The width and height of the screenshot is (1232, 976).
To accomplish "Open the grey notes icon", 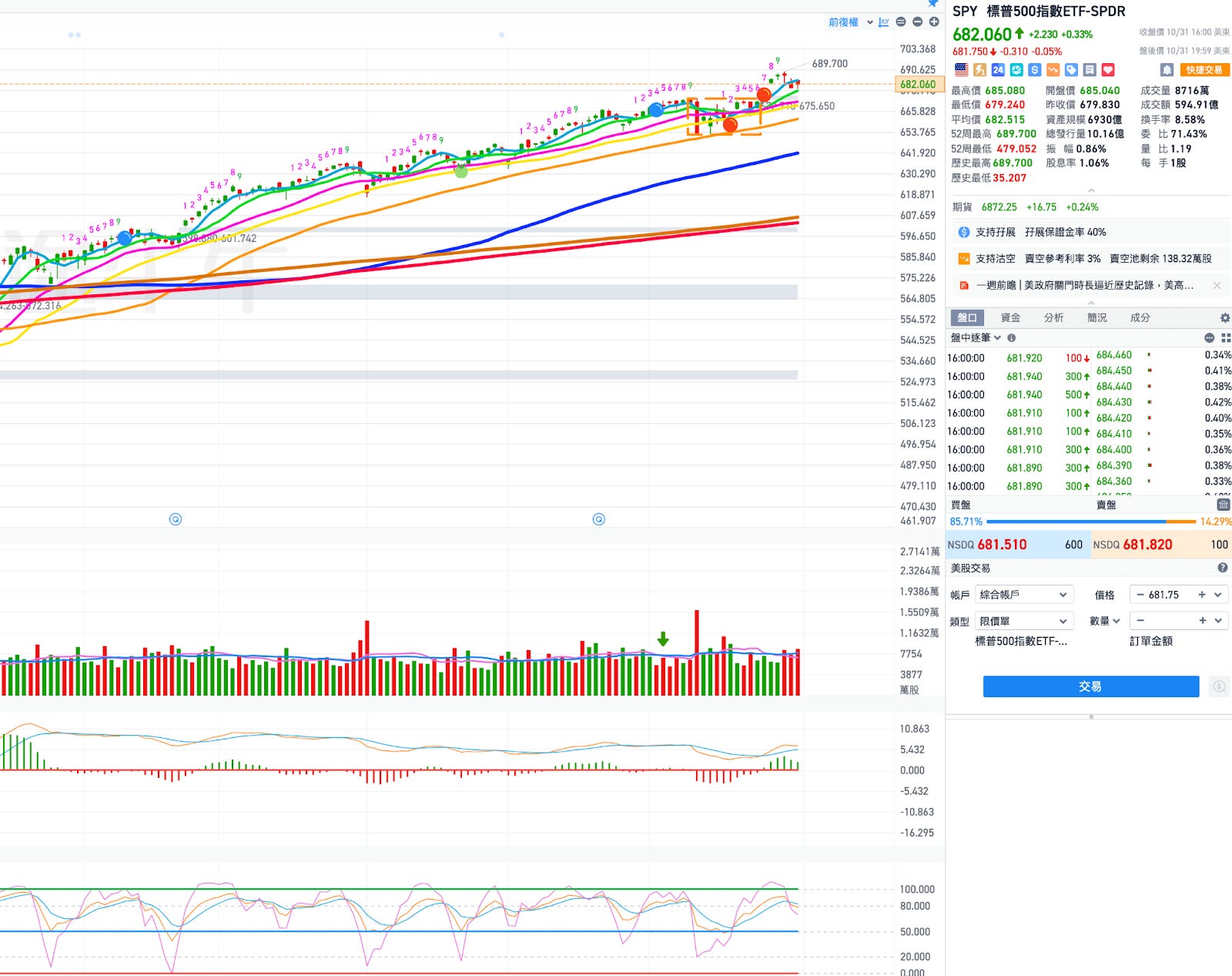I will [1090, 69].
